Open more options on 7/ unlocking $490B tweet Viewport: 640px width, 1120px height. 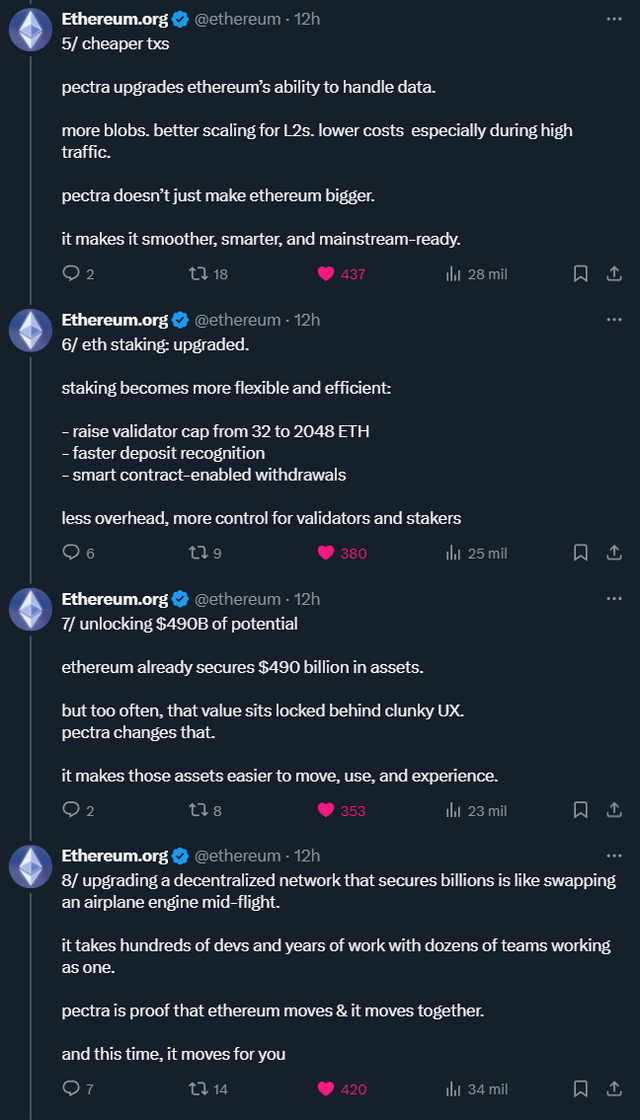coord(614,598)
